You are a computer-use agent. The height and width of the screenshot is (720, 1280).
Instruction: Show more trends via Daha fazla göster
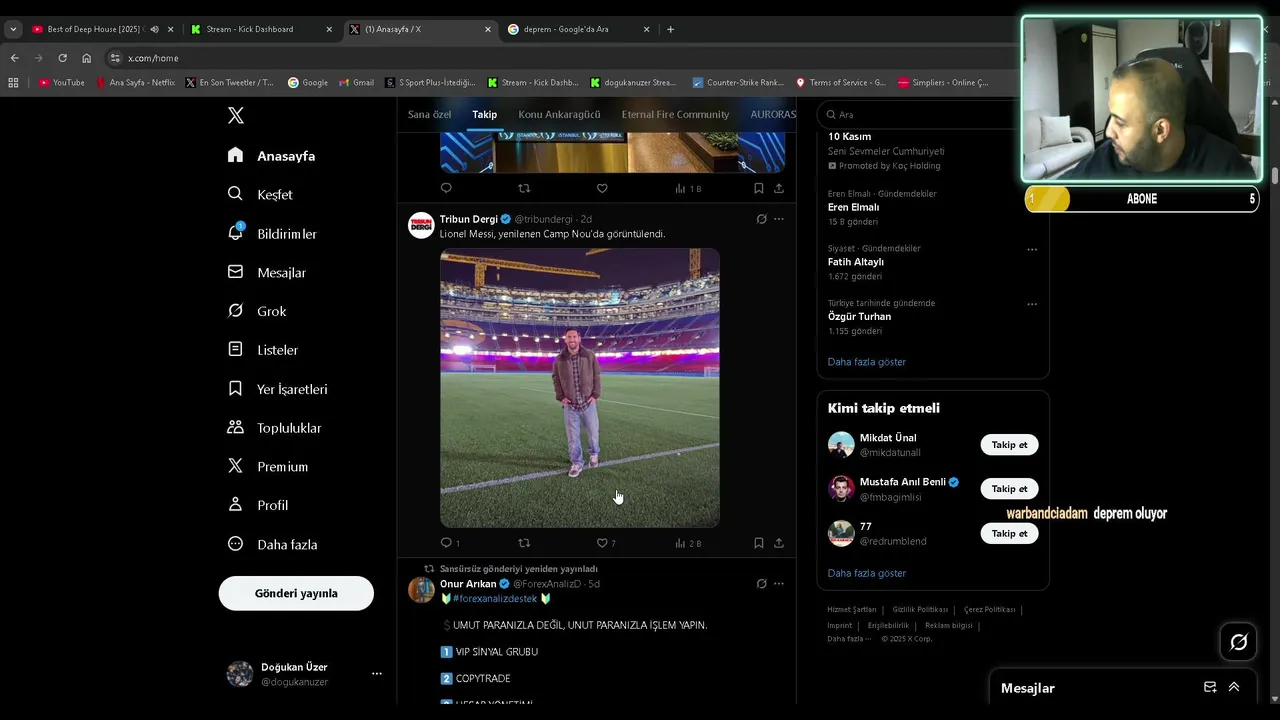pyautogui.click(x=867, y=362)
